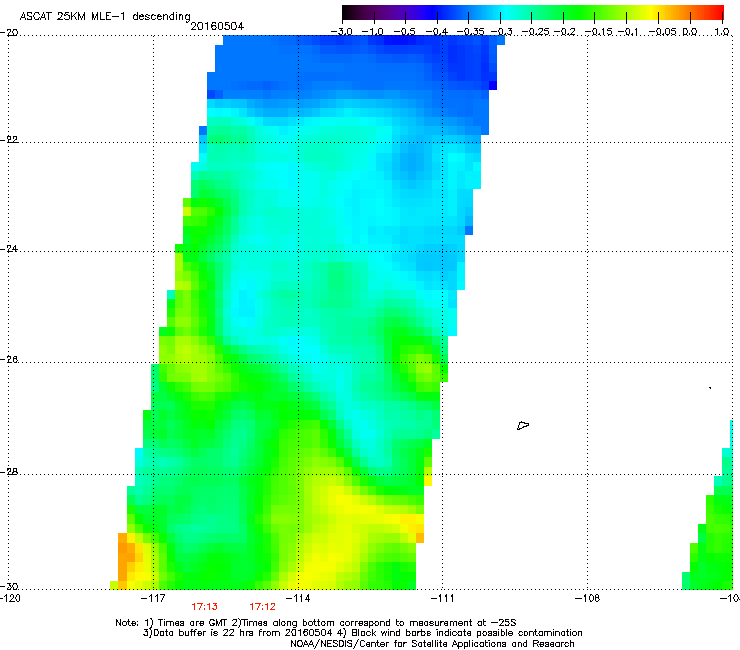
Task: Select the -0.25 color scale label
Action: coord(536,32)
